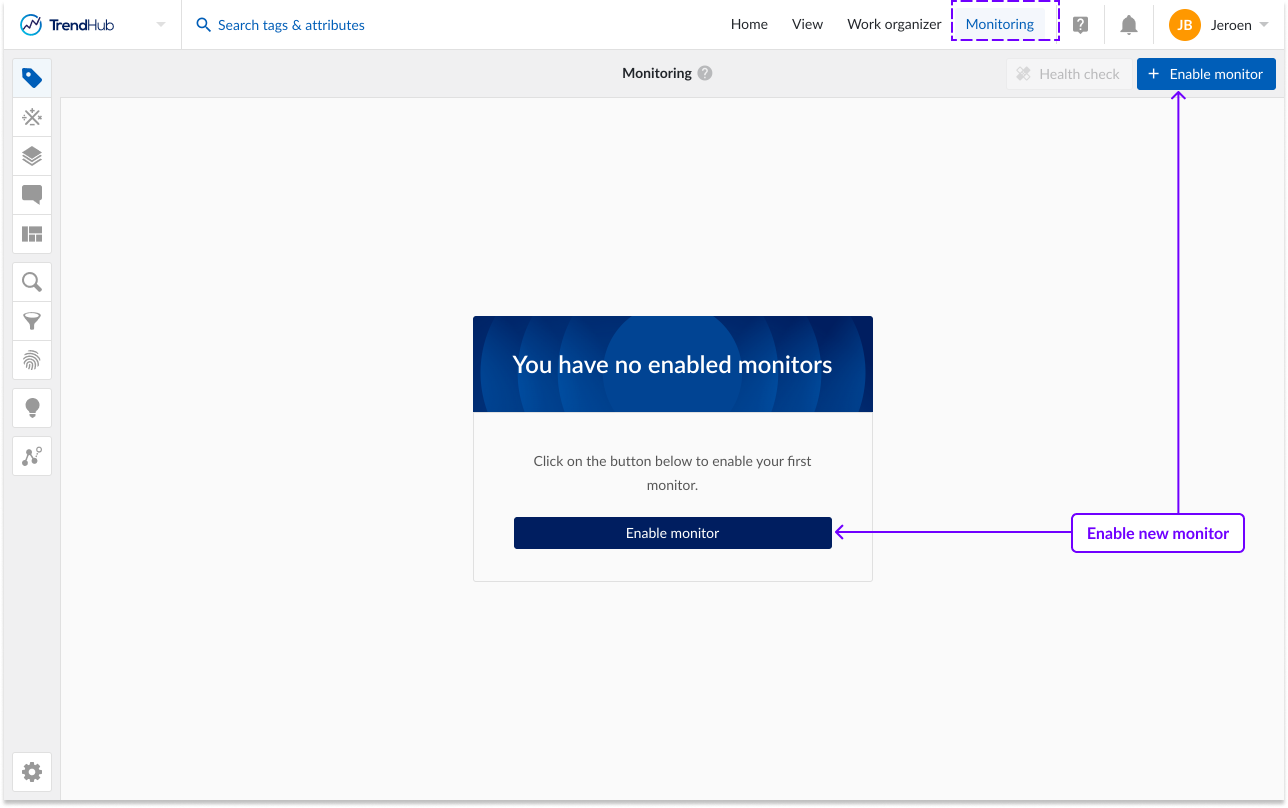Select the magnifying glass search tool in sidebar
The height and width of the screenshot is (808, 1288).
tap(32, 282)
